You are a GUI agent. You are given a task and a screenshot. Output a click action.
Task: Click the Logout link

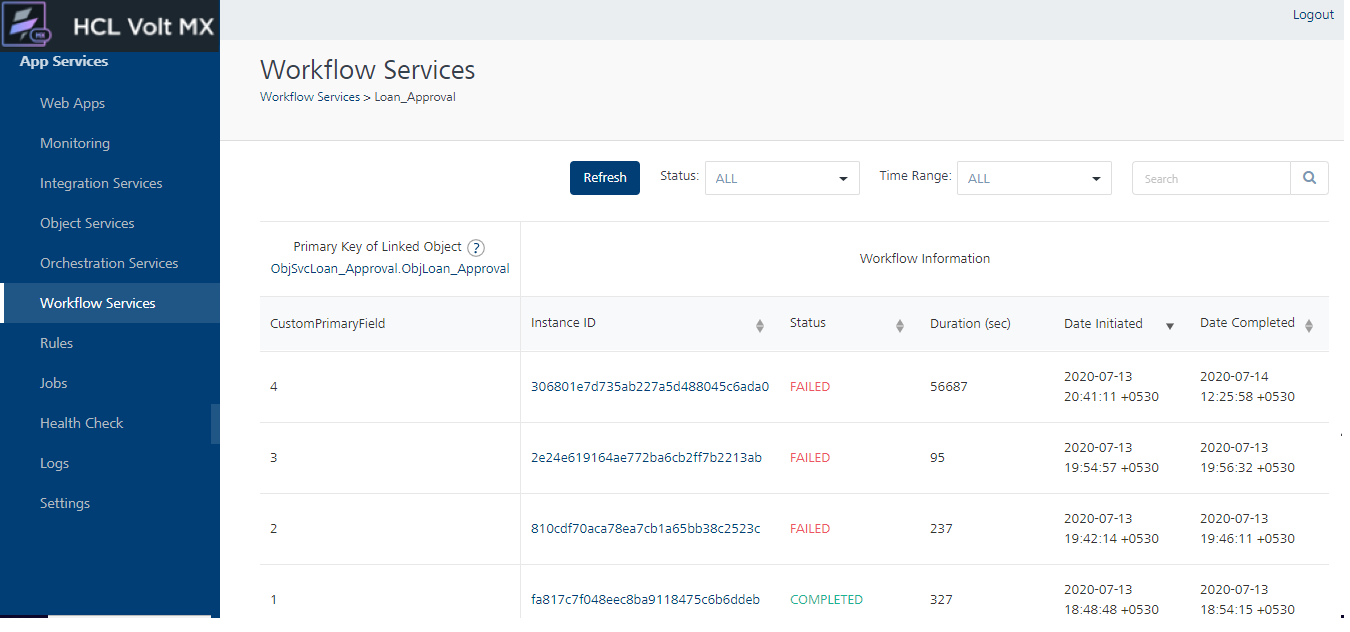pos(1313,15)
